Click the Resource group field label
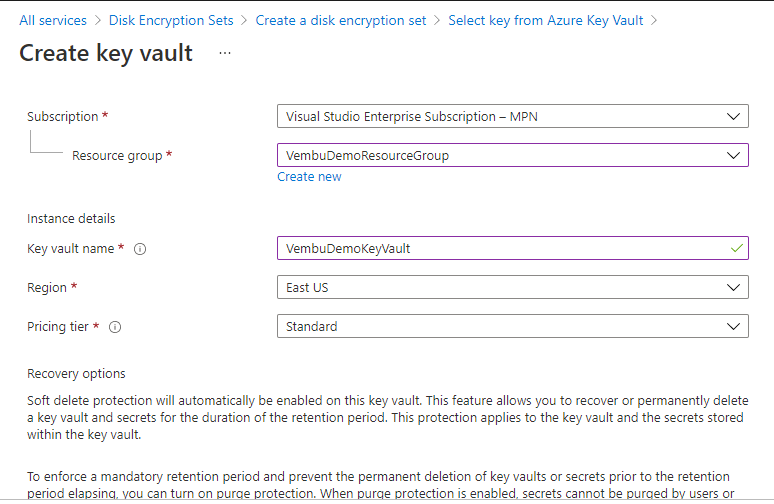774x504 pixels. [118, 156]
